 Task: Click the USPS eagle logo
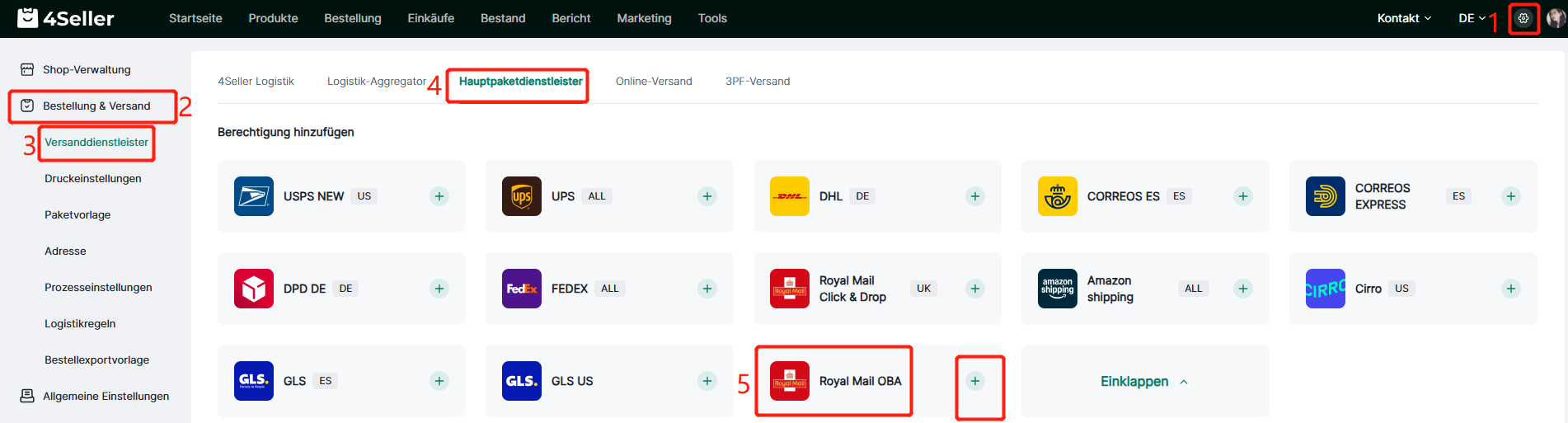pos(254,196)
